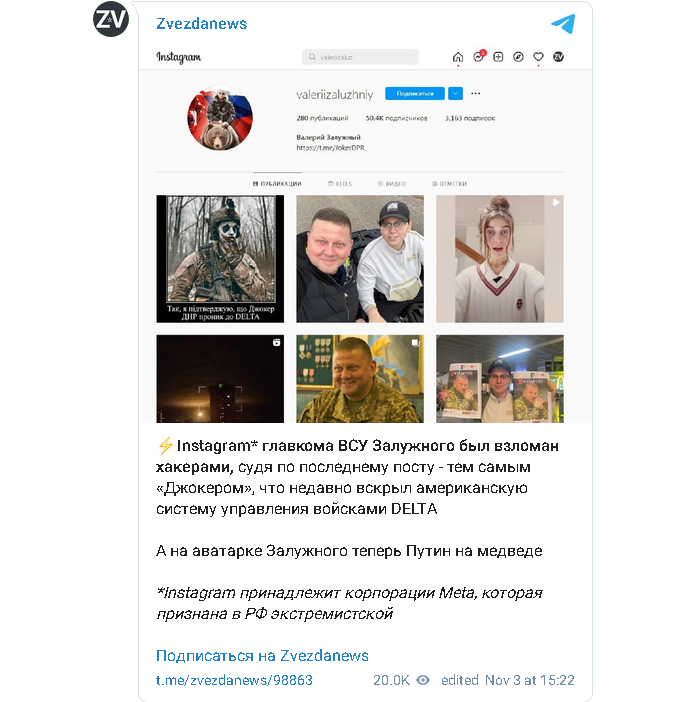Follow the t.me/zvezdanews/98863 link

click(234, 680)
